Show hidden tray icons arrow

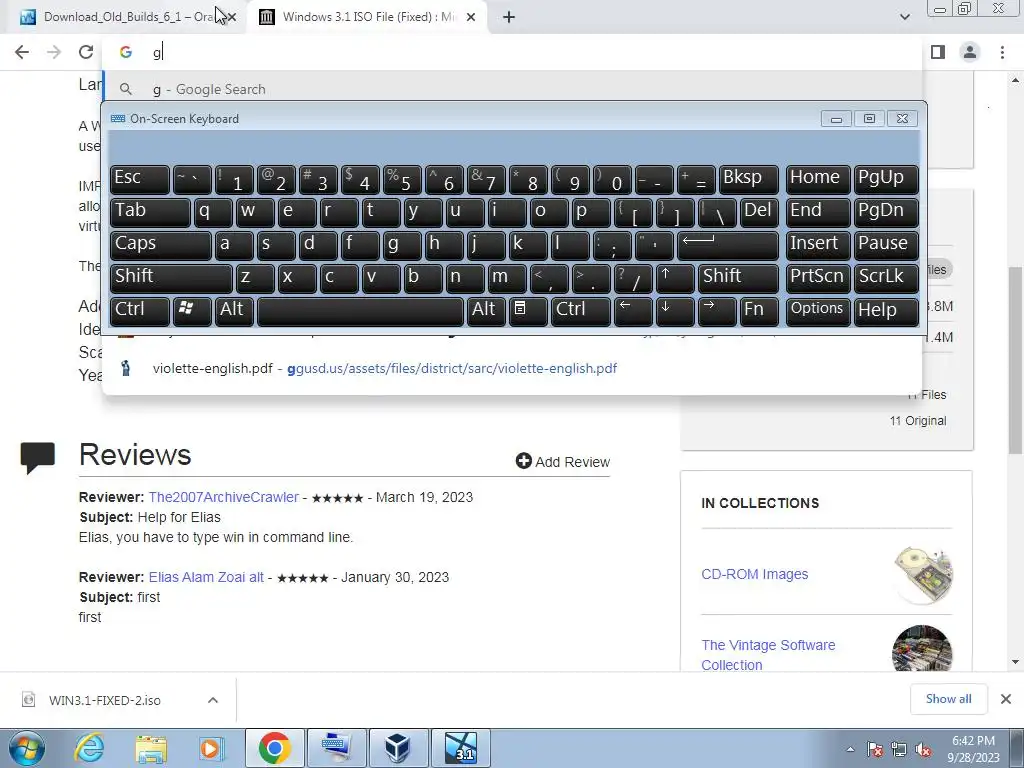850,749
